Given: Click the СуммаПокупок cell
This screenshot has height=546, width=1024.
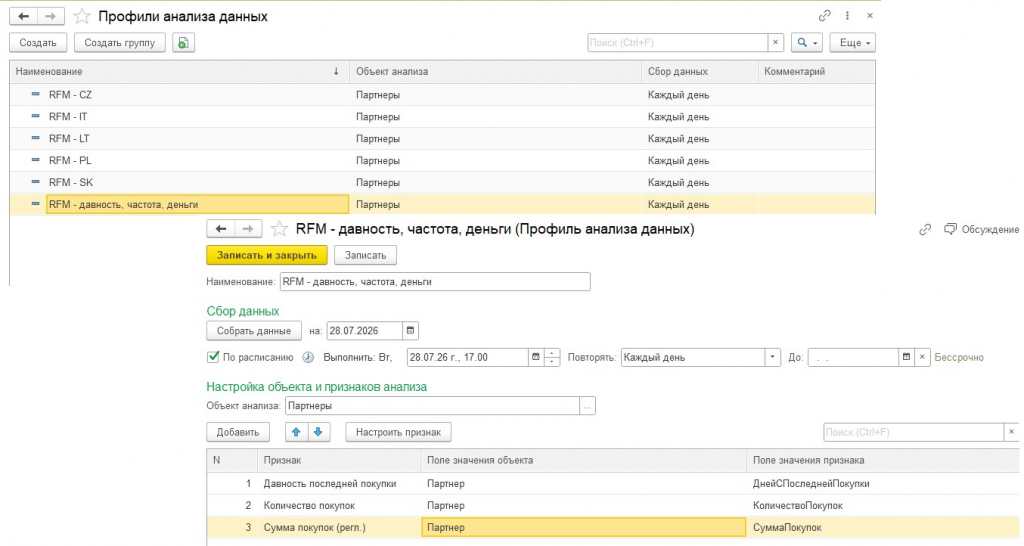Looking at the screenshot, I should pyautogui.click(x=883, y=528).
